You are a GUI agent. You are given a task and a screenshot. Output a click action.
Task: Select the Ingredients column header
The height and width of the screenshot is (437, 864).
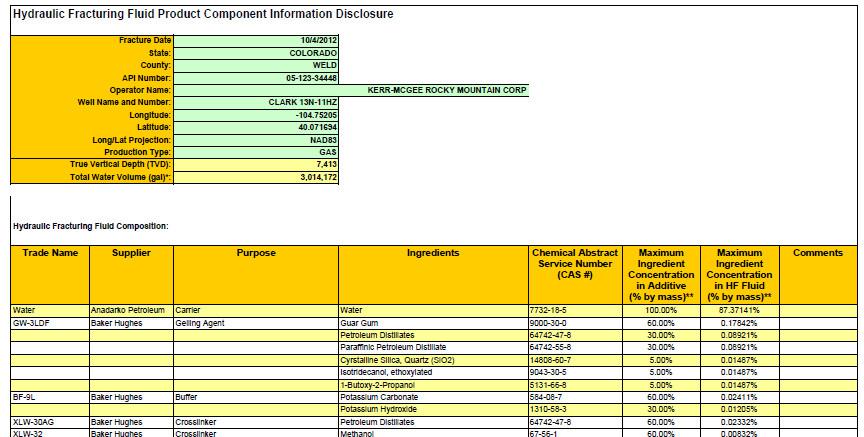tap(432, 253)
